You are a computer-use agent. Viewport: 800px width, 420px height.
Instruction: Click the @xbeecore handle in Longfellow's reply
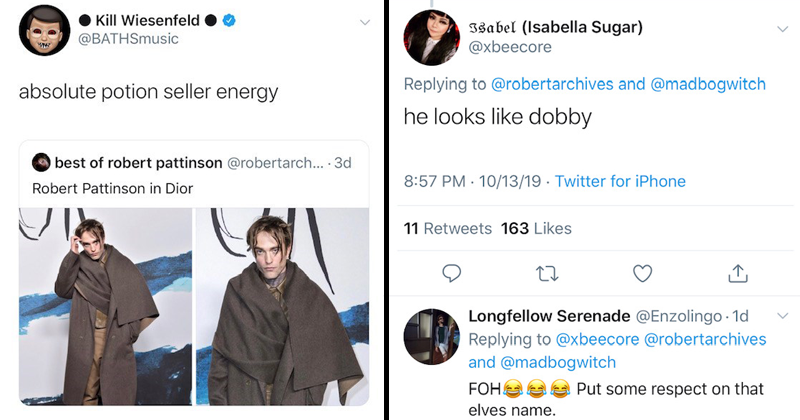[x=598, y=339]
